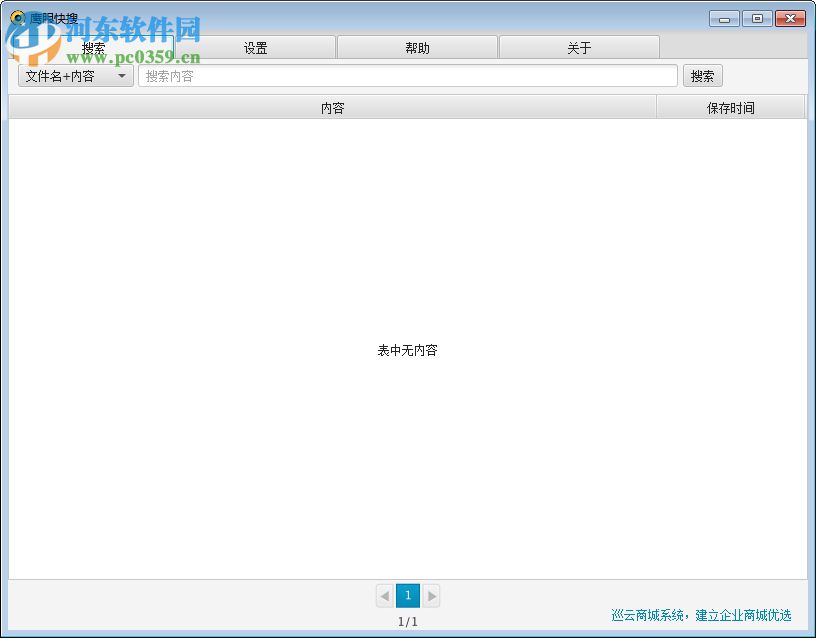The image size is (816, 638).
Task: Click the next page arrow icon
Action: click(431, 595)
